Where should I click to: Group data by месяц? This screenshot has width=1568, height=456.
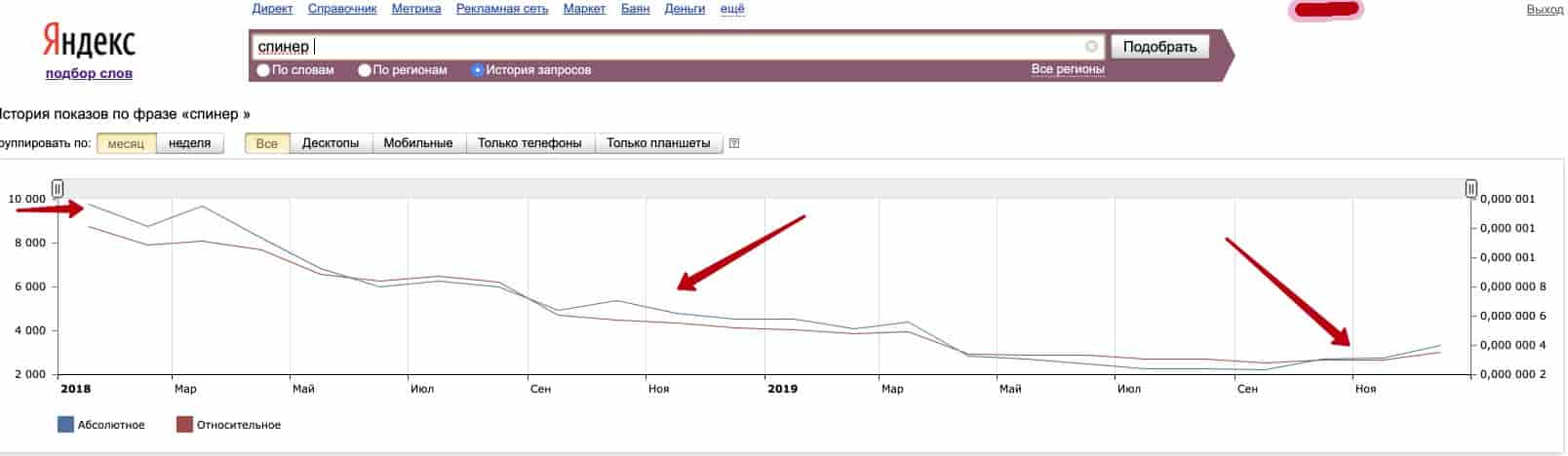point(126,143)
